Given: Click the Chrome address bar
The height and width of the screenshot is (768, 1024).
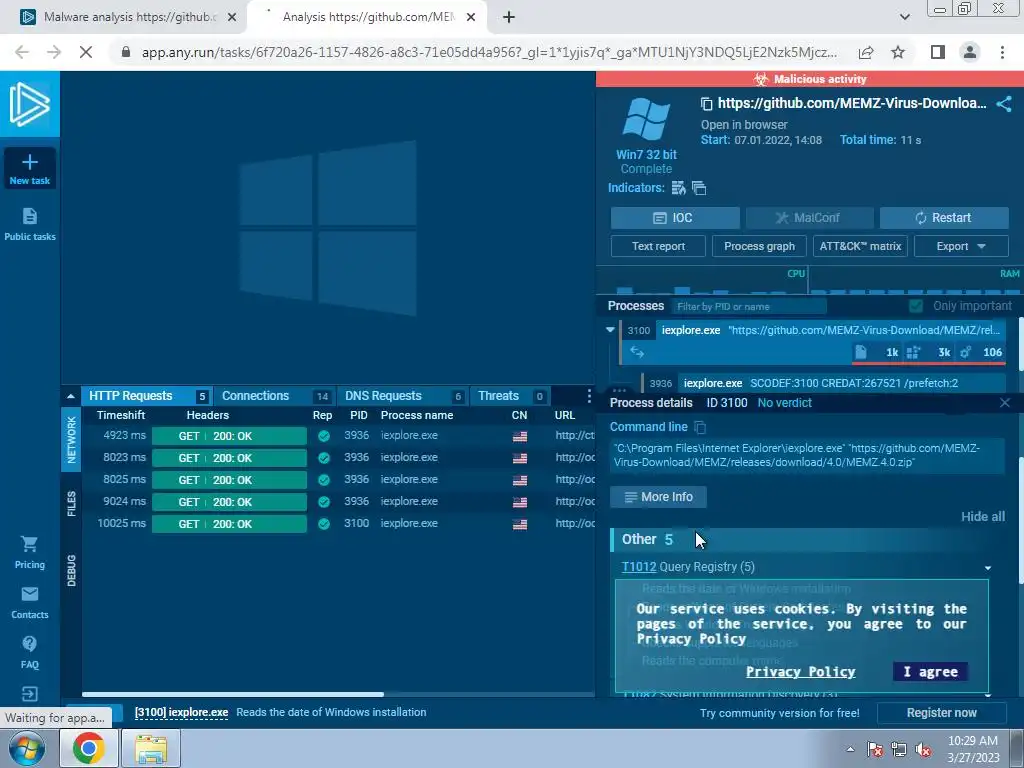Looking at the screenshot, I should point(488,52).
